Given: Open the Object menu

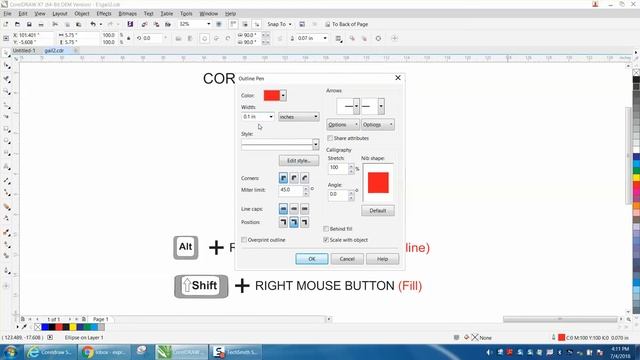Looking at the screenshot, I should point(82,14).
